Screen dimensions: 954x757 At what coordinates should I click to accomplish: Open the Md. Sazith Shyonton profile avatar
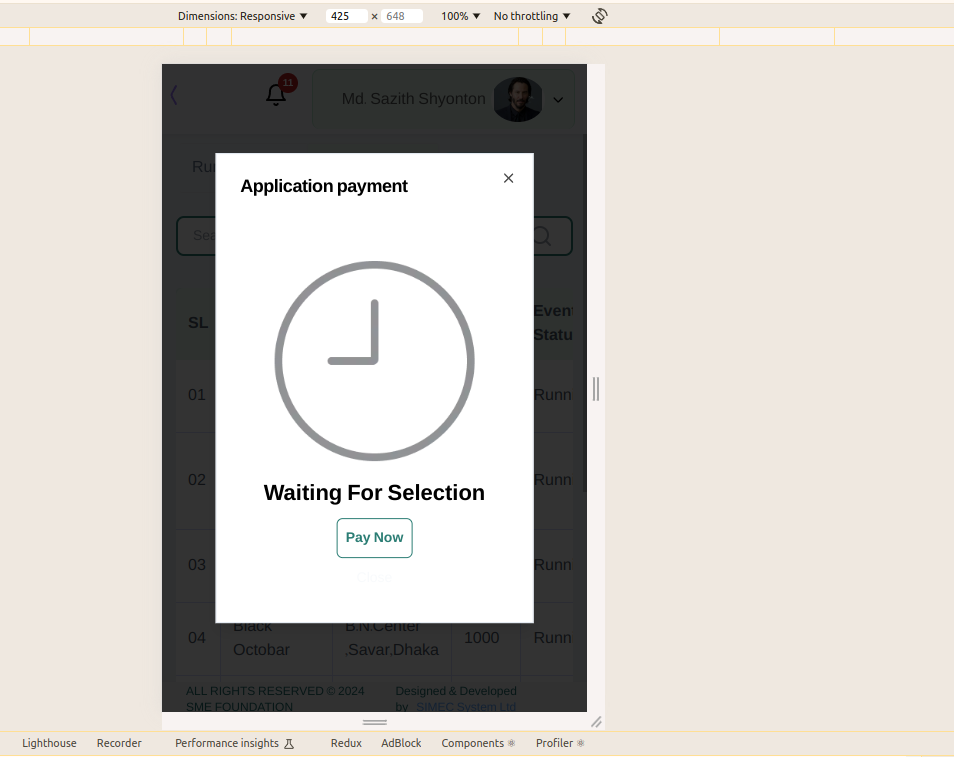click(518, 99)
